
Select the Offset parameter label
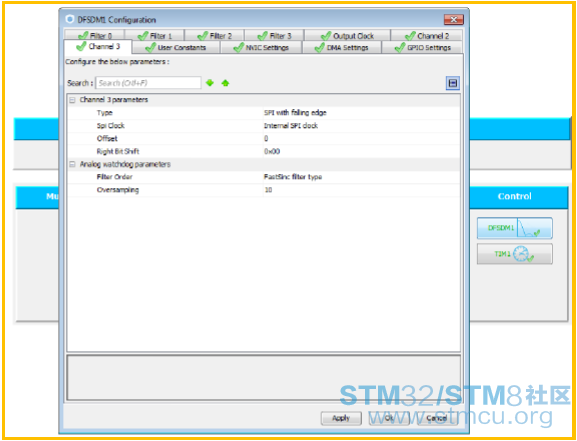107,138
